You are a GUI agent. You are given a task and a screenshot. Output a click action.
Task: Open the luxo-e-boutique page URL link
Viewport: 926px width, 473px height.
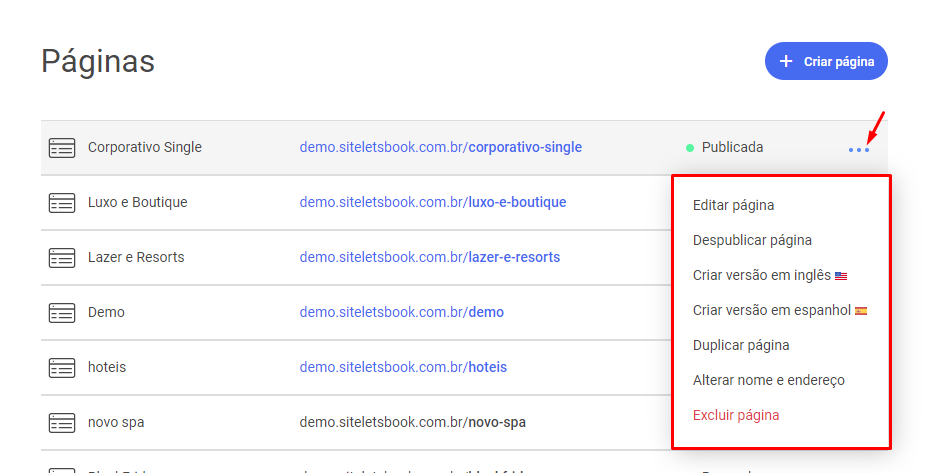pyautogui.click(x=432, y=202)
